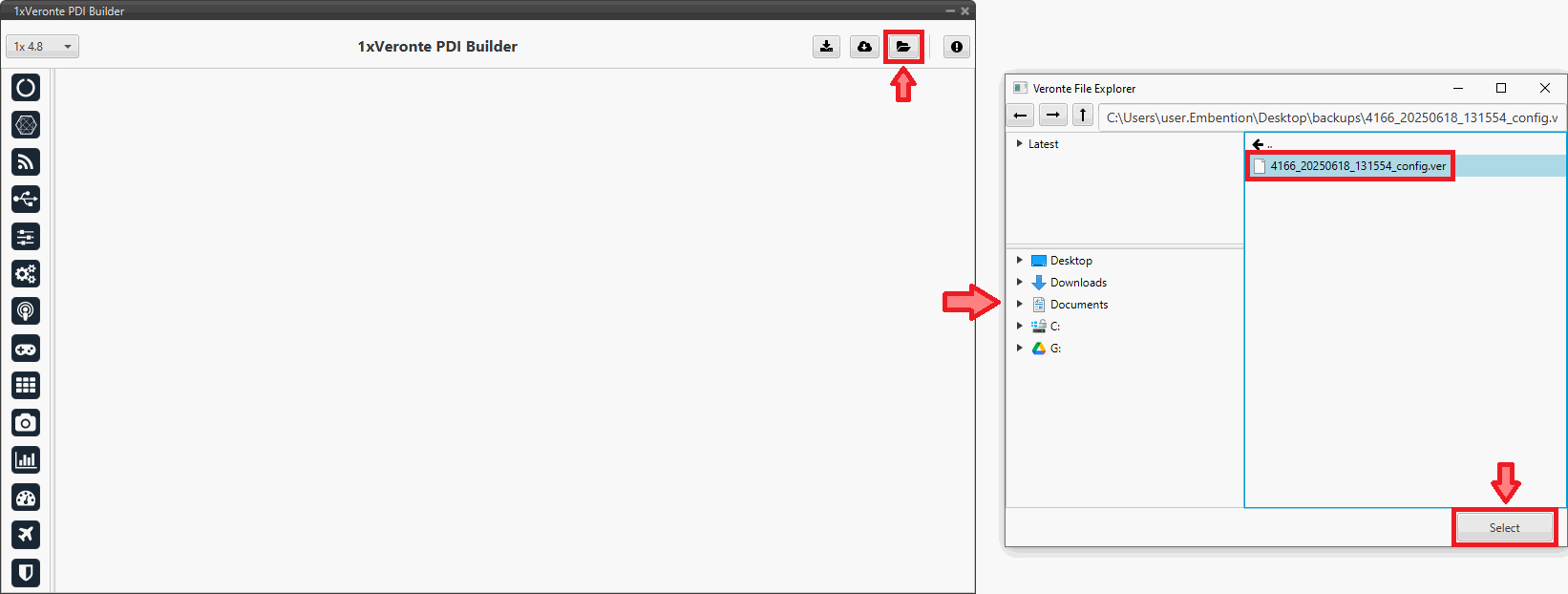
Task: Click the RSS-style signal feed icon
Action: click(x=26, y=162)
